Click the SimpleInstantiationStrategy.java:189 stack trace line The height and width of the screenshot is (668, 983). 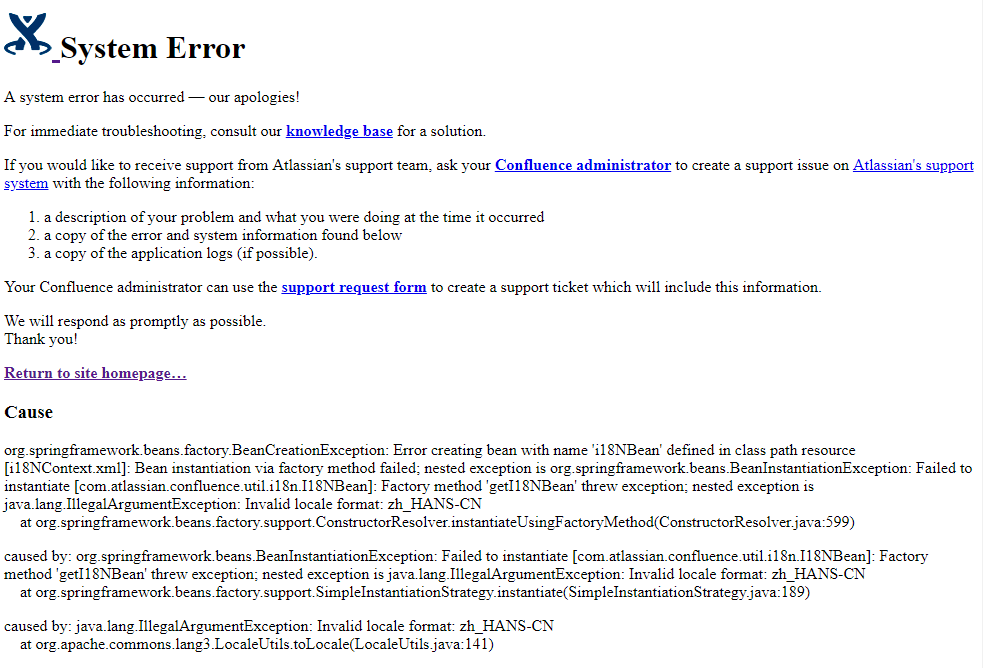pyautogui.click(x=415, y=592)
